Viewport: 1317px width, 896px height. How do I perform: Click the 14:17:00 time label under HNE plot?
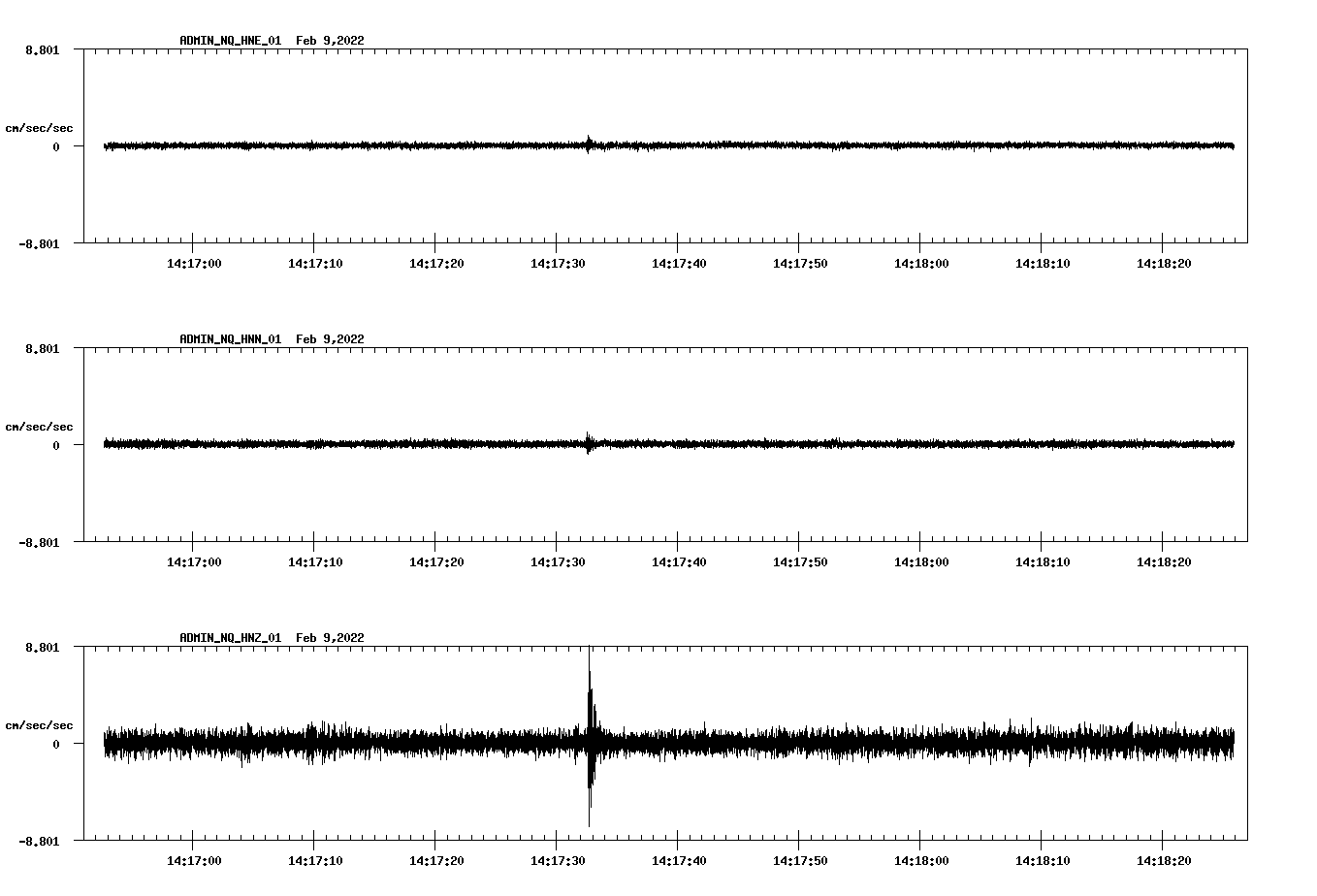194,263
